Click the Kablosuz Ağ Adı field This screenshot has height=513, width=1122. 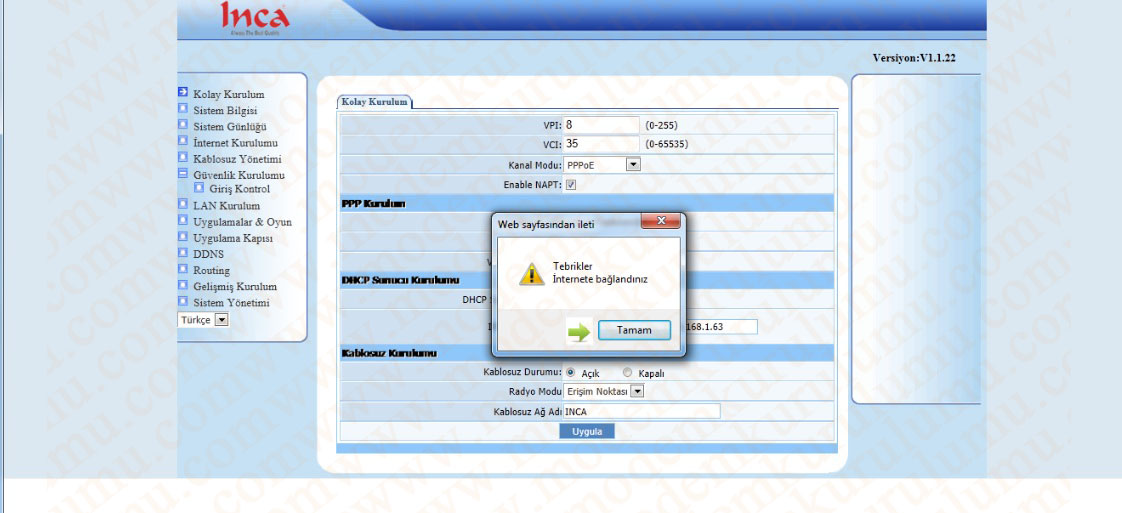click(x=641, y=411)
